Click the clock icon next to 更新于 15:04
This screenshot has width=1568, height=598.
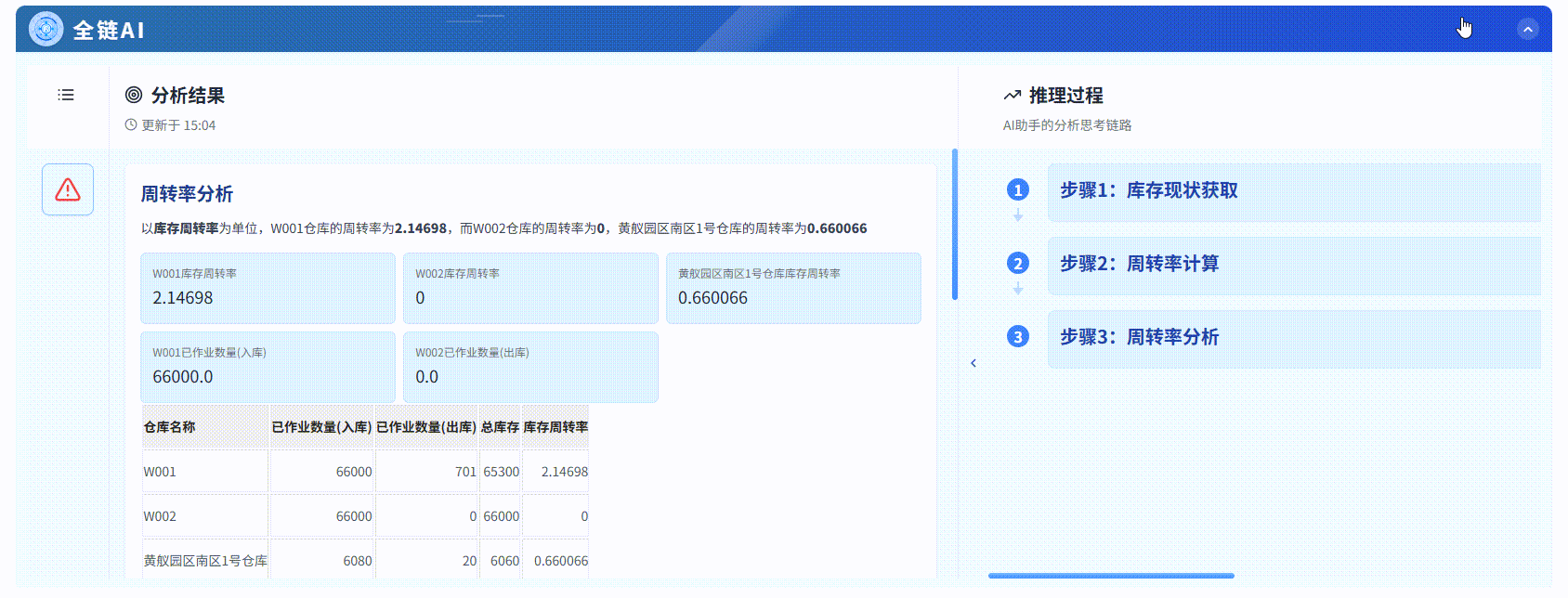[131, 125]
